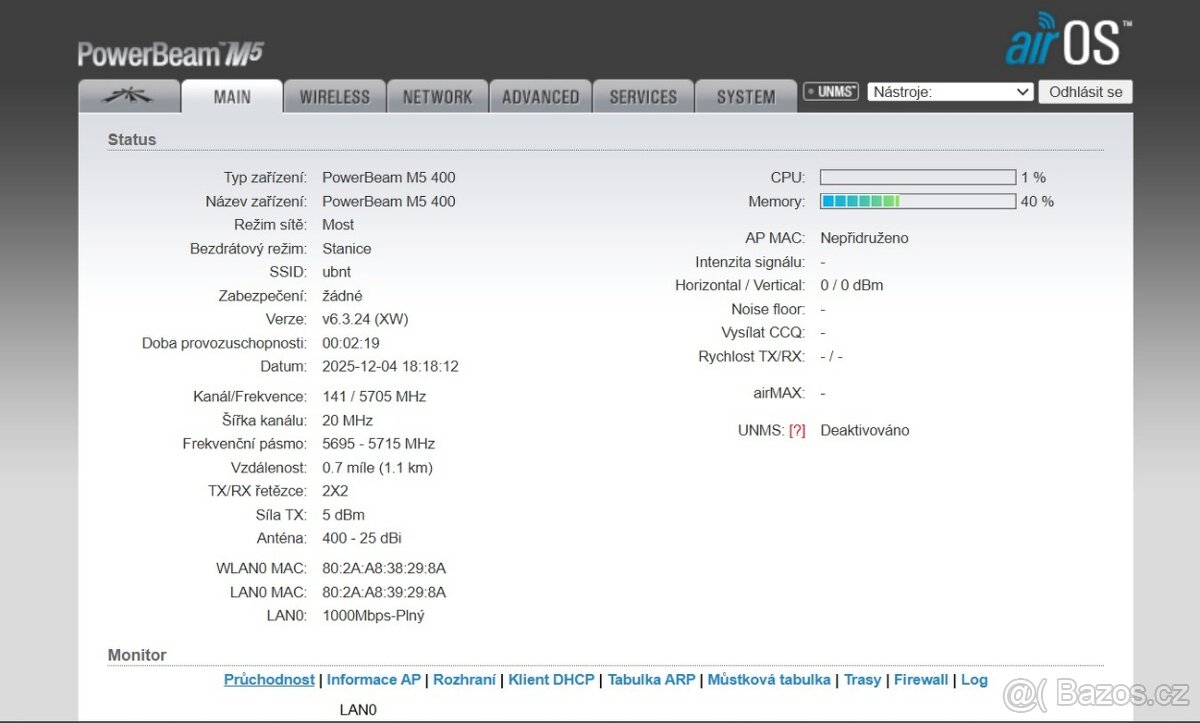Click the Memory usage bar
The height and width of the screenshot is (723, 1200).
point(917,202)
